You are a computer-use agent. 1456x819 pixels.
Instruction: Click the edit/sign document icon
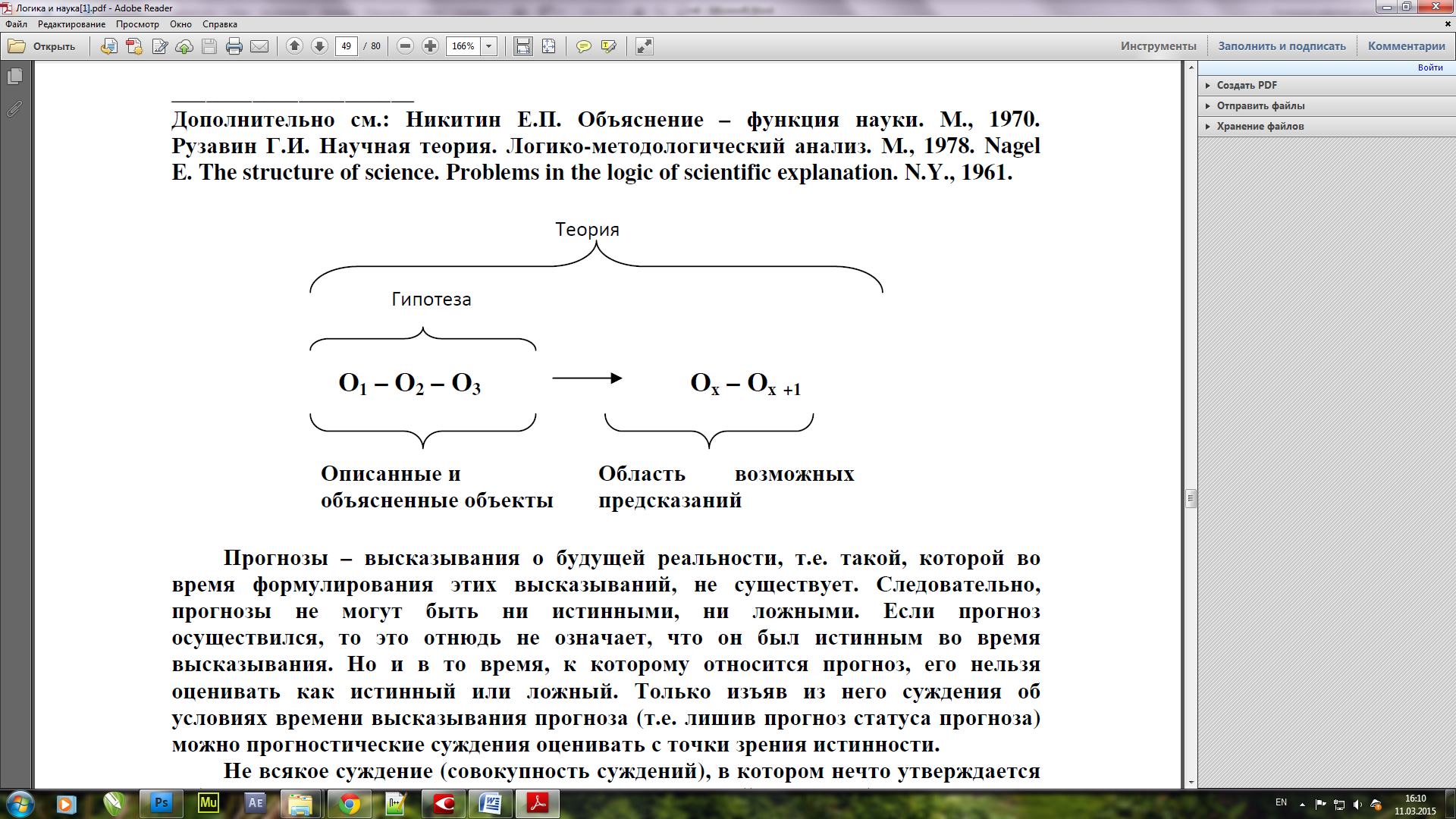[159, 46]
